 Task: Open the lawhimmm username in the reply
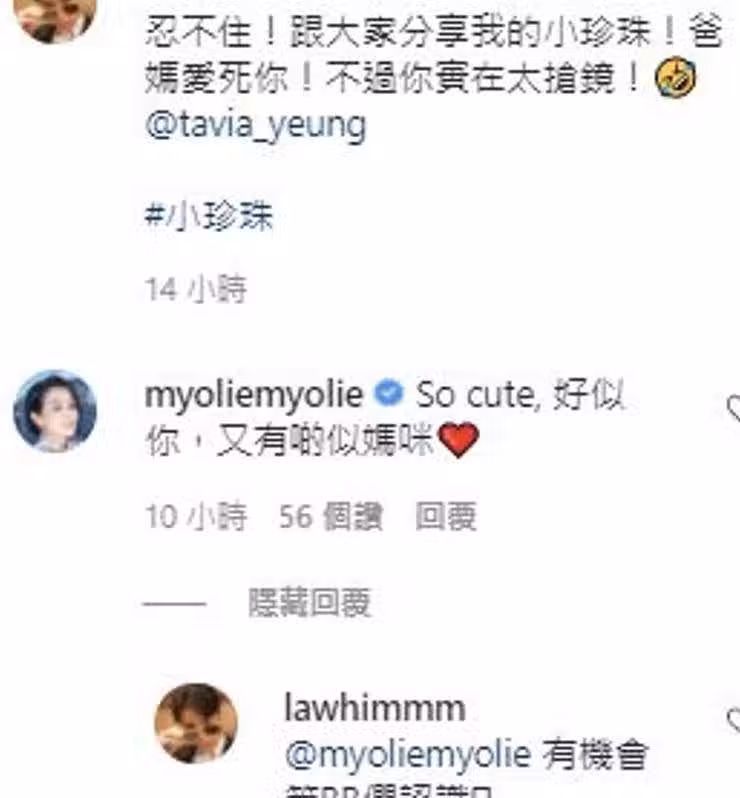click(x=375, y=707)
